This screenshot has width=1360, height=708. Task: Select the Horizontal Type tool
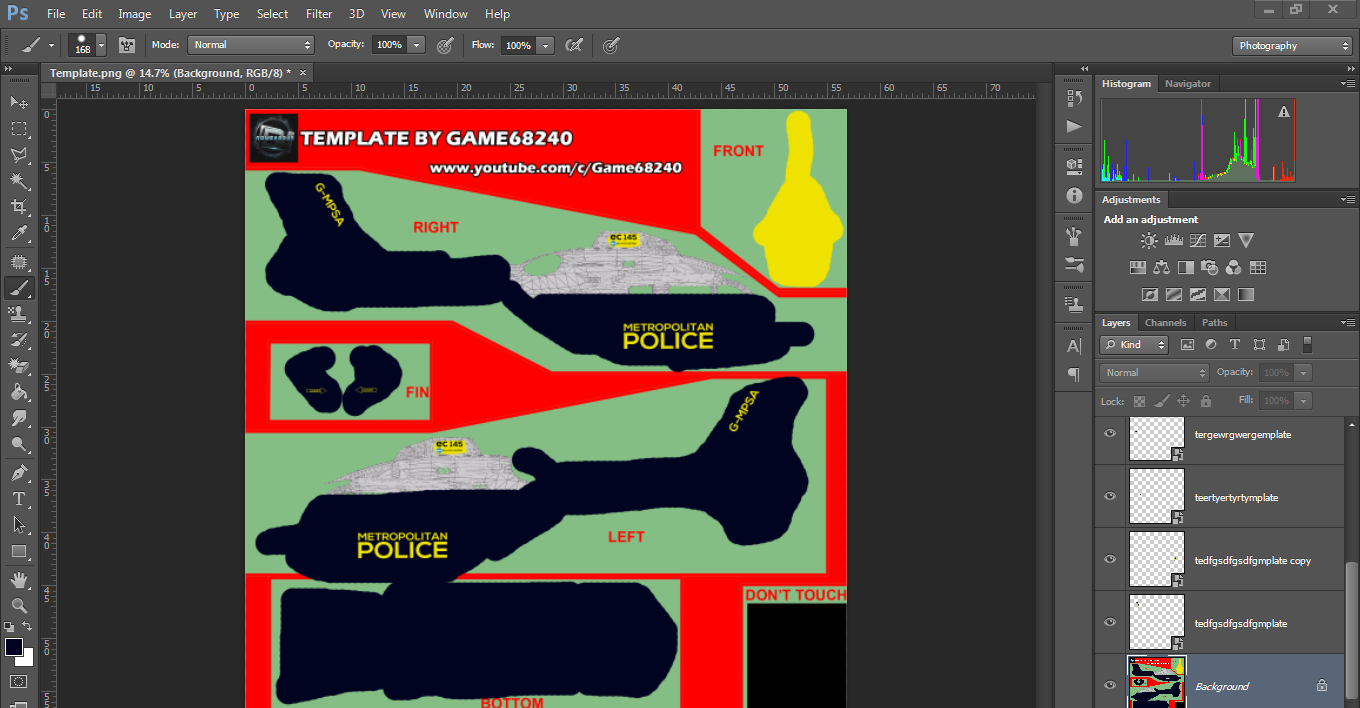[18, 498]
